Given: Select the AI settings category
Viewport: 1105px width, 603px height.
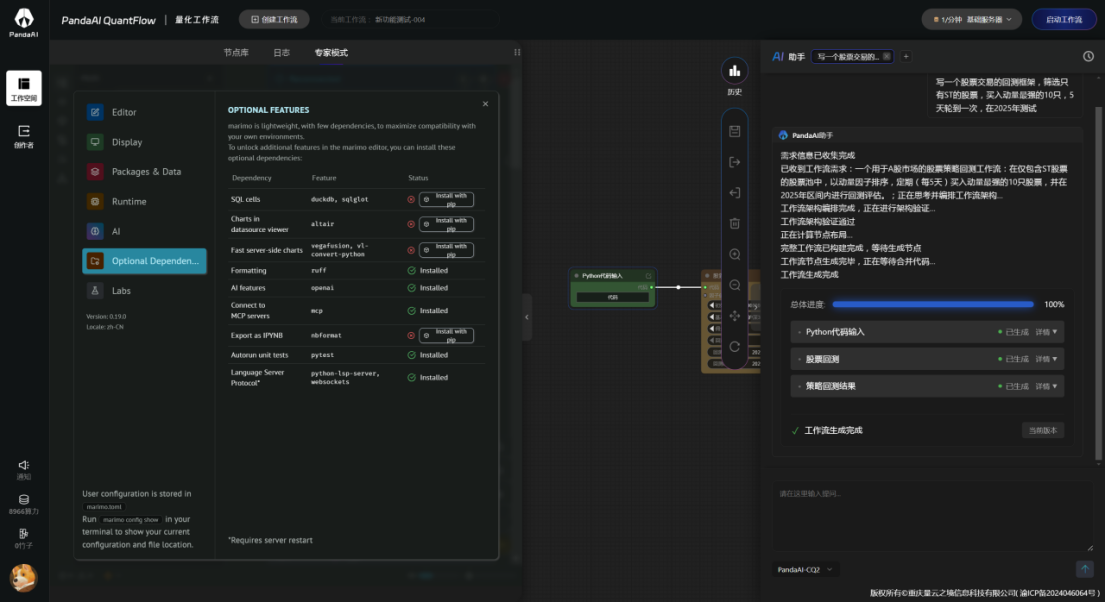Looking at the screenshot, I should tap(144, 231).
